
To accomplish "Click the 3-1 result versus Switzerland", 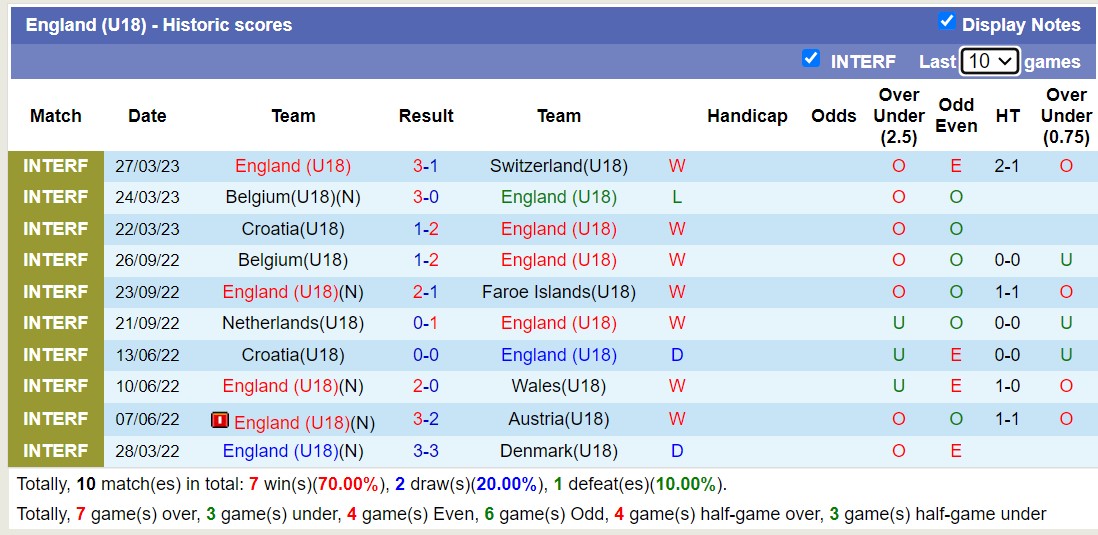I will [x=426, y=166].
